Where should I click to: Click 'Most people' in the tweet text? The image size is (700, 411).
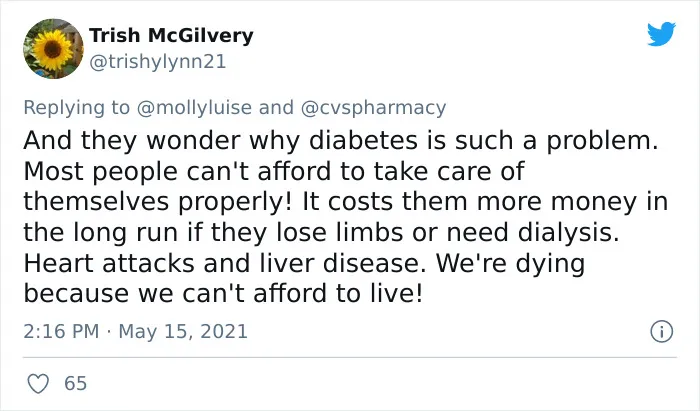(x=100, y=172)
